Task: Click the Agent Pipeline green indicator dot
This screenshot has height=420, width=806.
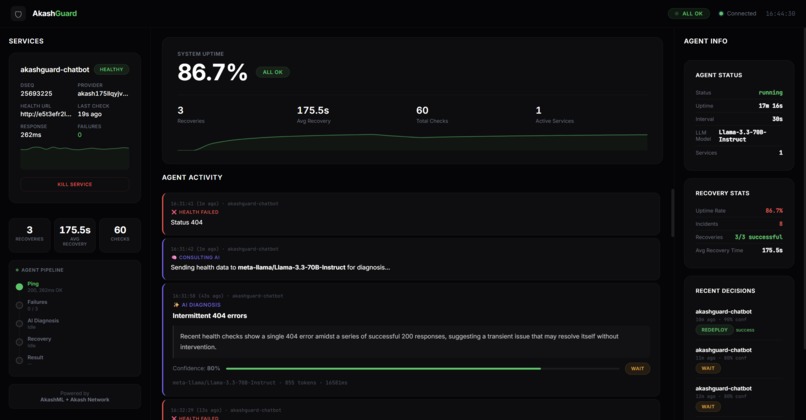Action: coord(17,270)
